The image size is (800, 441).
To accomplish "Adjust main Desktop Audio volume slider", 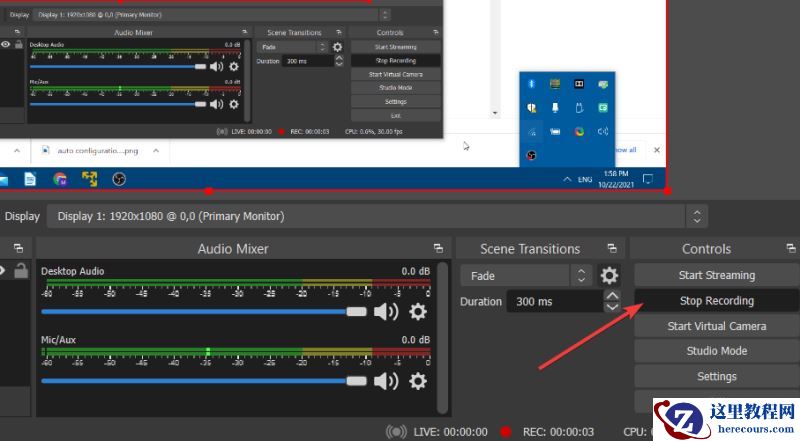I will pyautogui.click(x=204, y=311).
